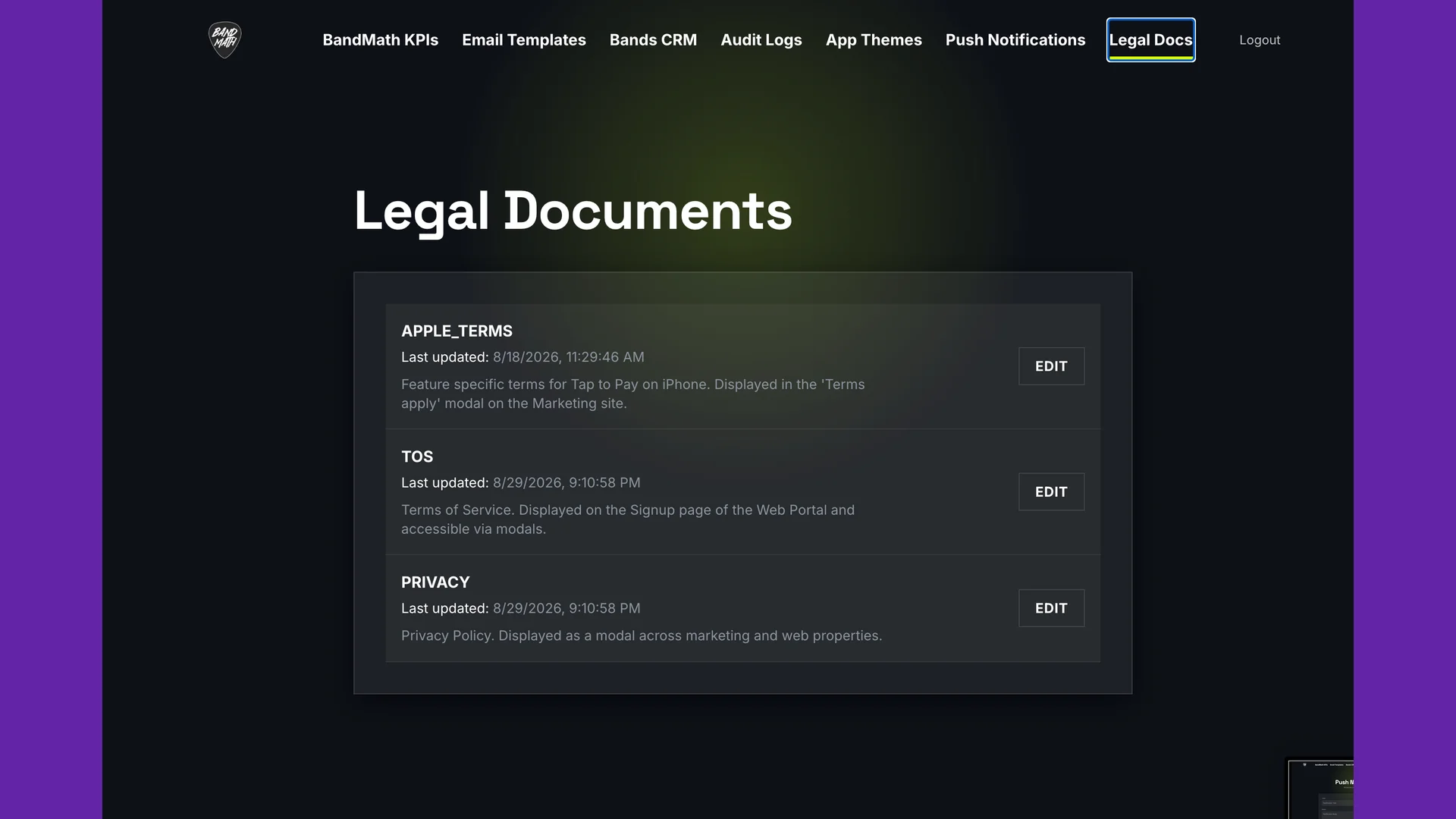Click the TOS last updated timestamp
The height and width of the screenshot is (819, 1456).
(x=566, y=483)
